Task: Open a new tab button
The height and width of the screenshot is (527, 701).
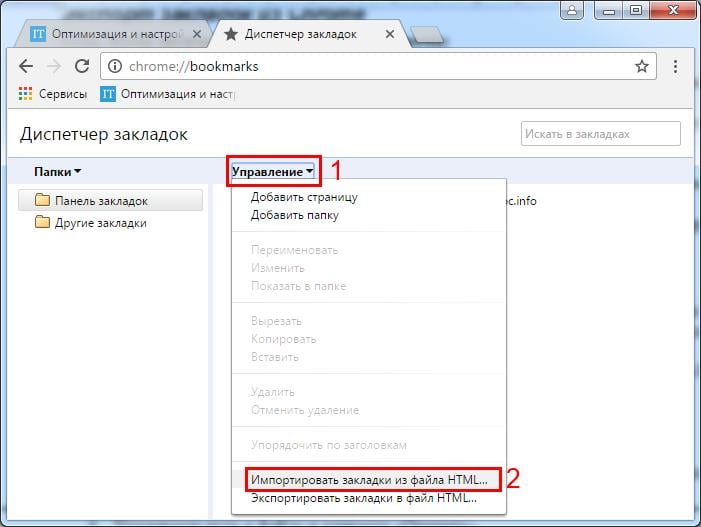Action: pyautogui.click(x=426, y=35)
